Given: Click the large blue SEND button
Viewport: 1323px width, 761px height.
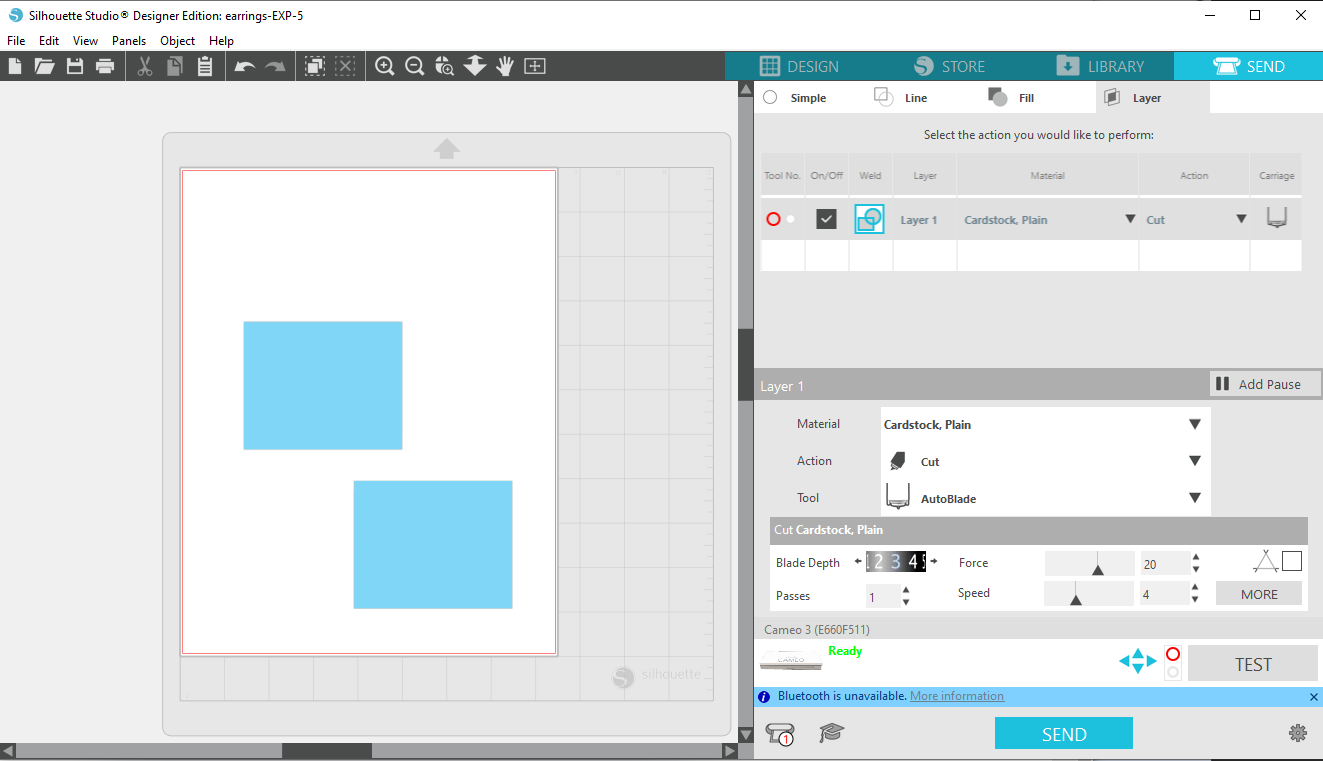Looking at the screenshot, I should pos(1064,733).
